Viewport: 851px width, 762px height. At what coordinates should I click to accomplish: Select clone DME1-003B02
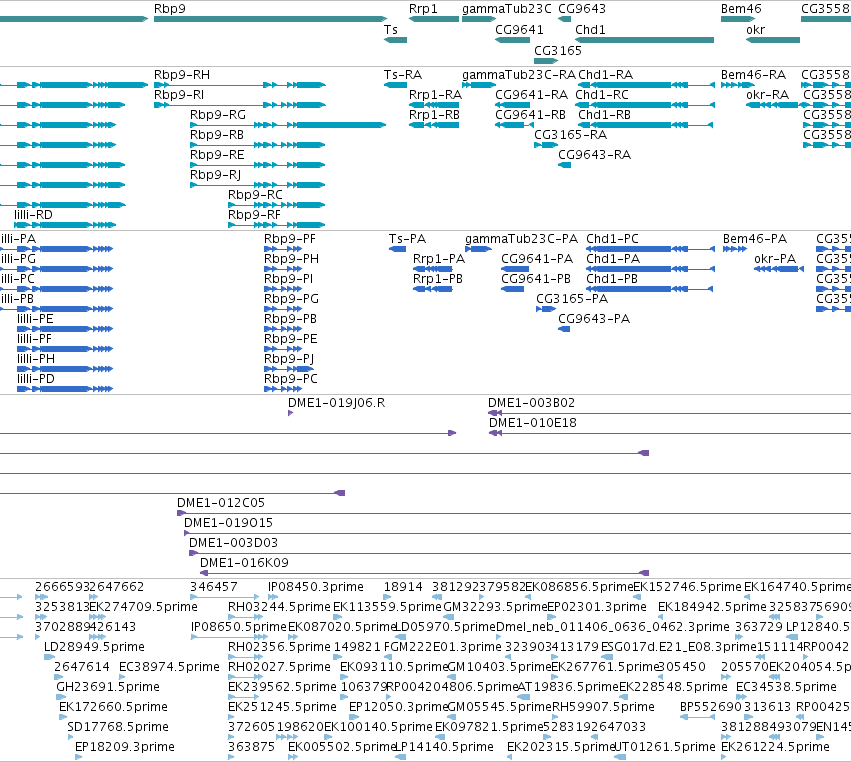click(531, 403)
